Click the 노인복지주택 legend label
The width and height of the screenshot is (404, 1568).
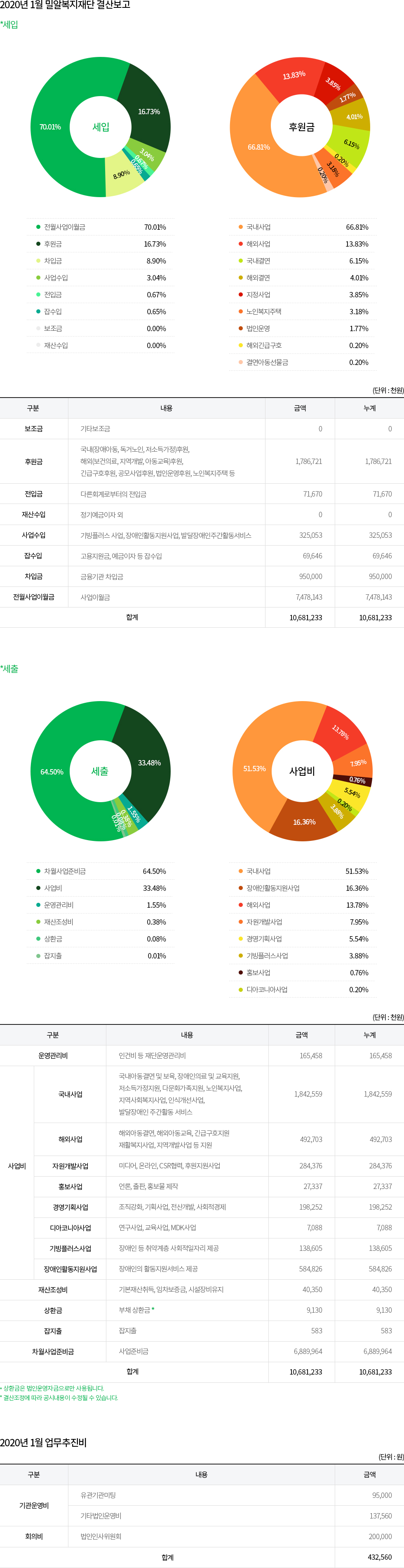click(x=263, y=312)
